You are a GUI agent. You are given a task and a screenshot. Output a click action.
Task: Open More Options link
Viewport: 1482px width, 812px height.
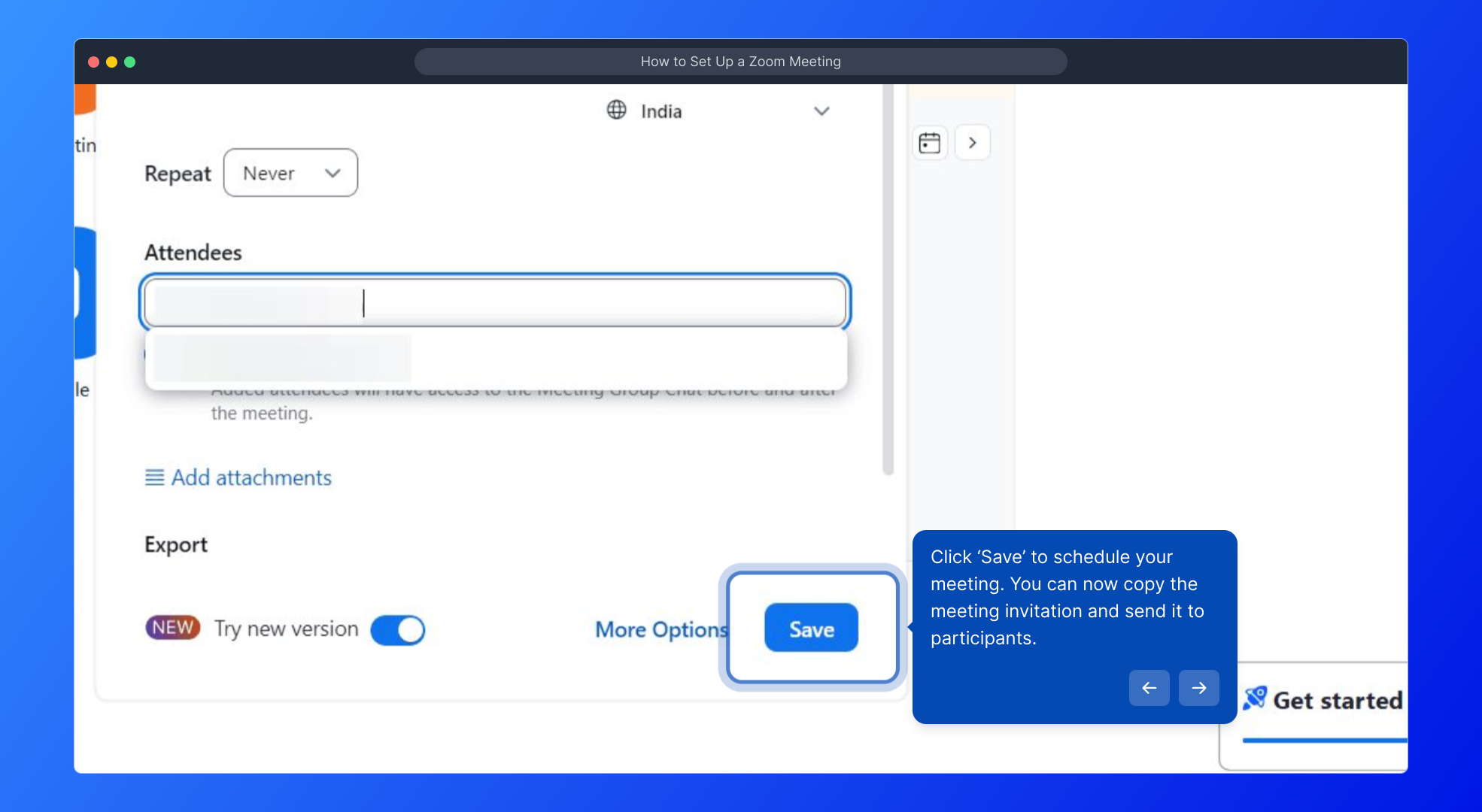[661, 629]
